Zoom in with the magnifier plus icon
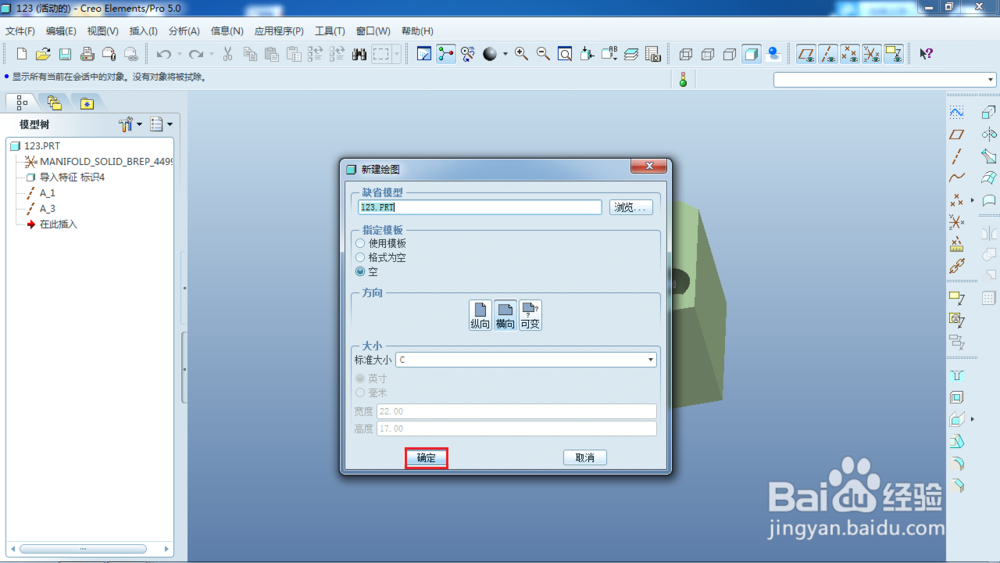This screenshot has width=1000, height=563. pyautogui.click(x=521, y=54)
